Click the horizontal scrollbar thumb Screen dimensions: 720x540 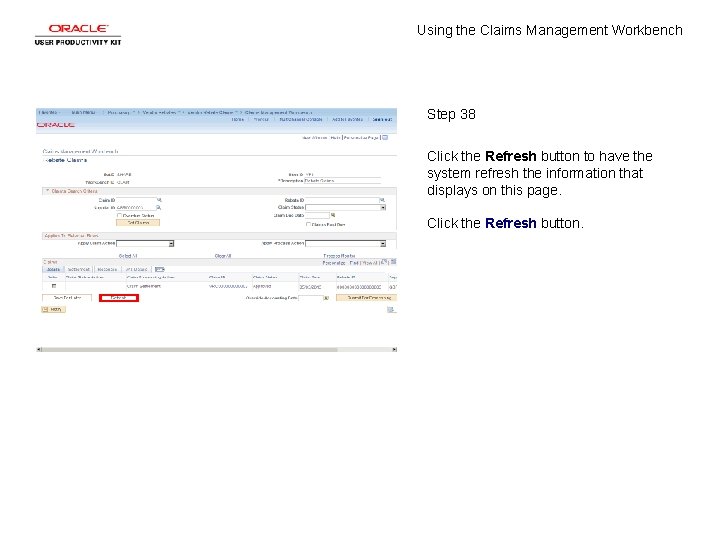point(190,349)
